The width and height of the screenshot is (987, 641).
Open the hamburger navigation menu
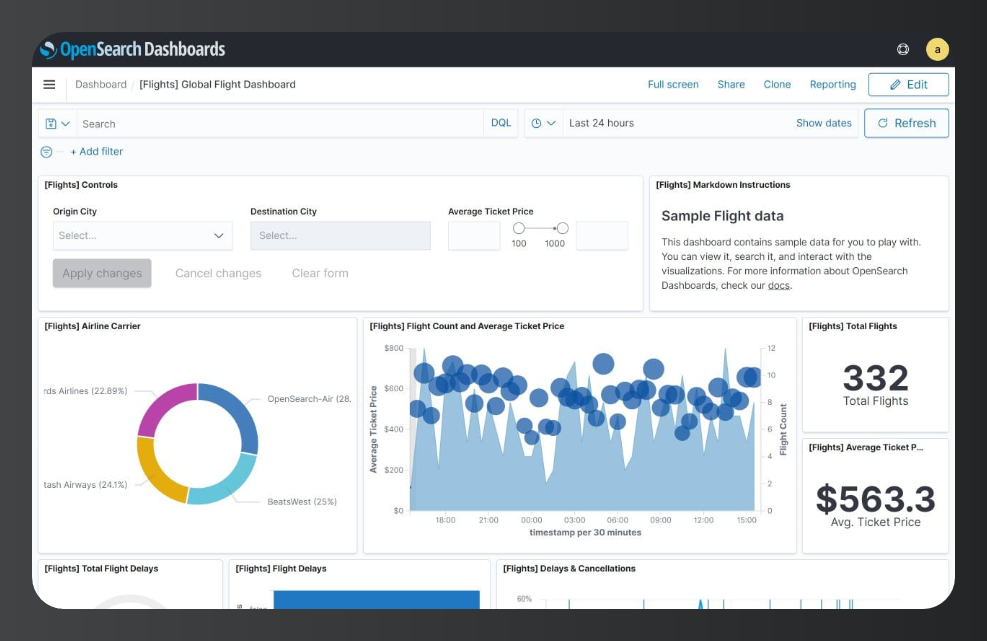pyautogui.click(x=49, y=84)
